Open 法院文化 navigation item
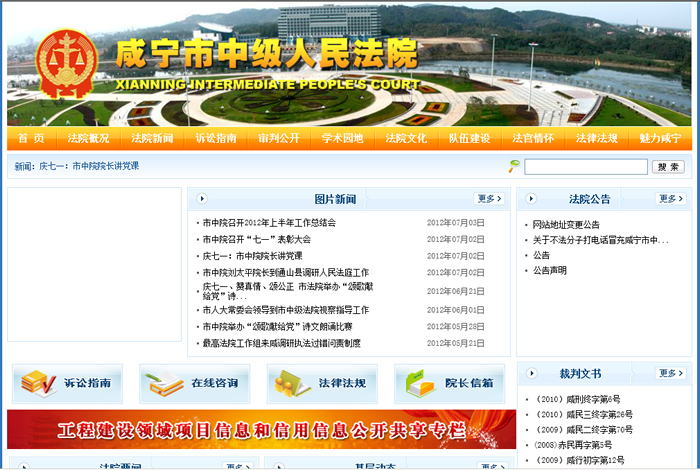 tap(406, 138)
